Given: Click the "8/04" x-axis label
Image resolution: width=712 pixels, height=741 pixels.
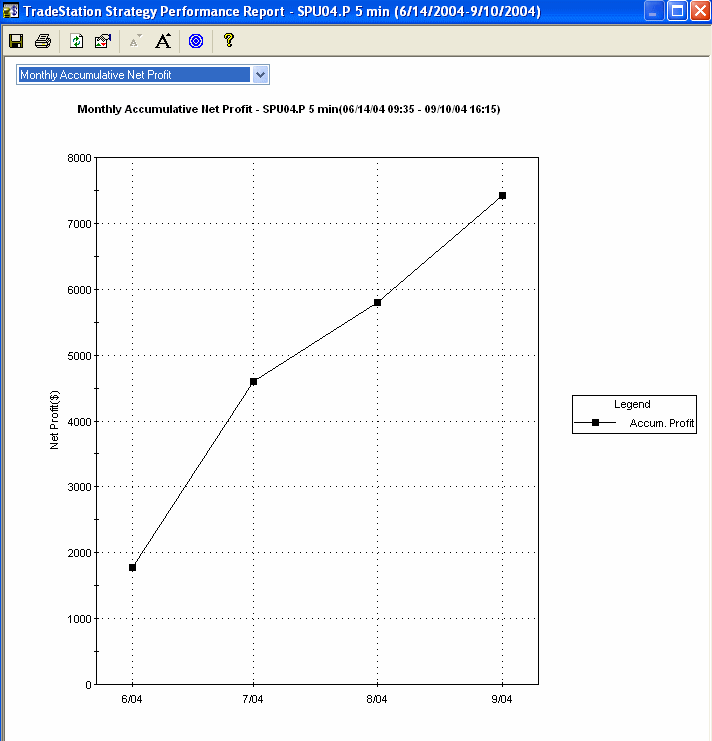Looking at the screenshot, I should (x=377, y=699).
